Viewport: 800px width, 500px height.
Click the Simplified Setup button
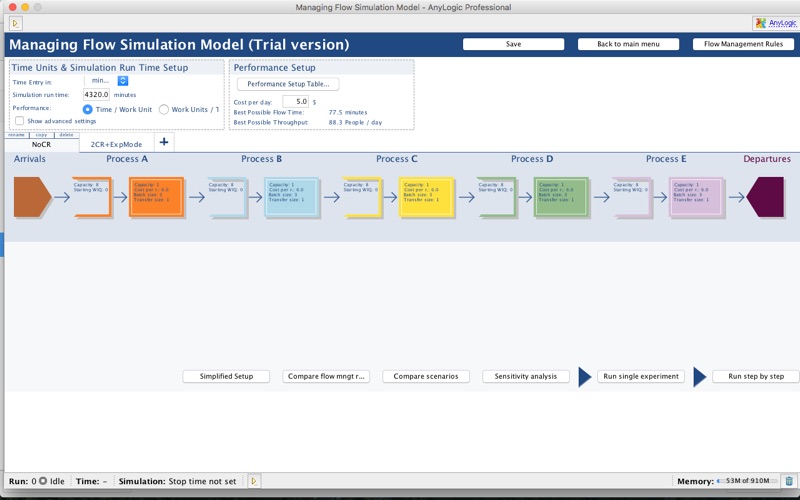(226, 377)
